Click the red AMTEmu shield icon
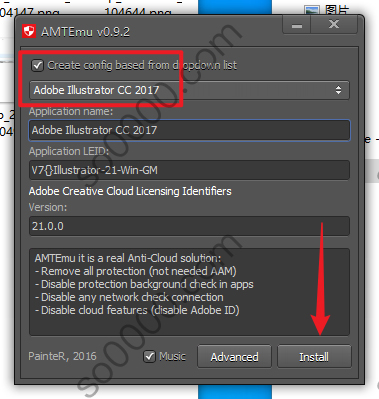 coord(29,32)
